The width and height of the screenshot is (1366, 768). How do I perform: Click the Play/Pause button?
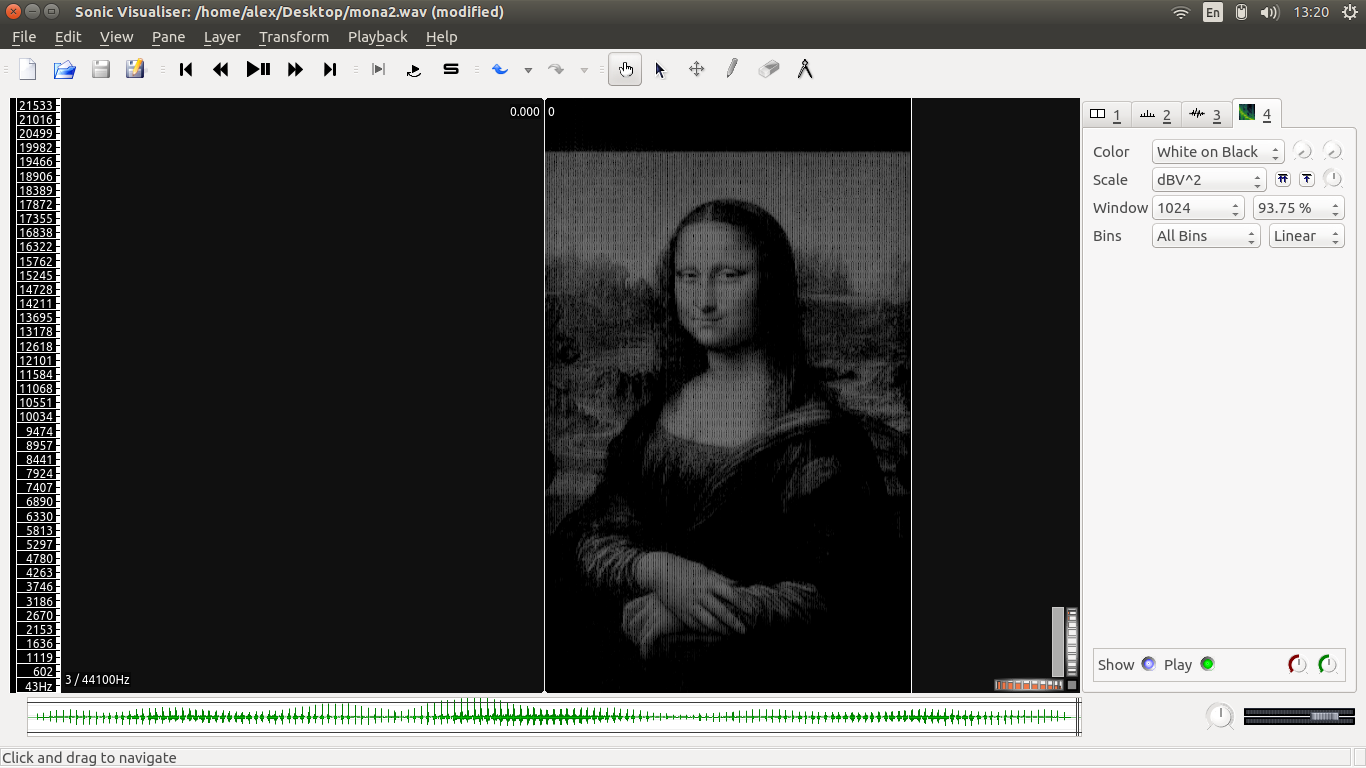[x=258, y=69]
